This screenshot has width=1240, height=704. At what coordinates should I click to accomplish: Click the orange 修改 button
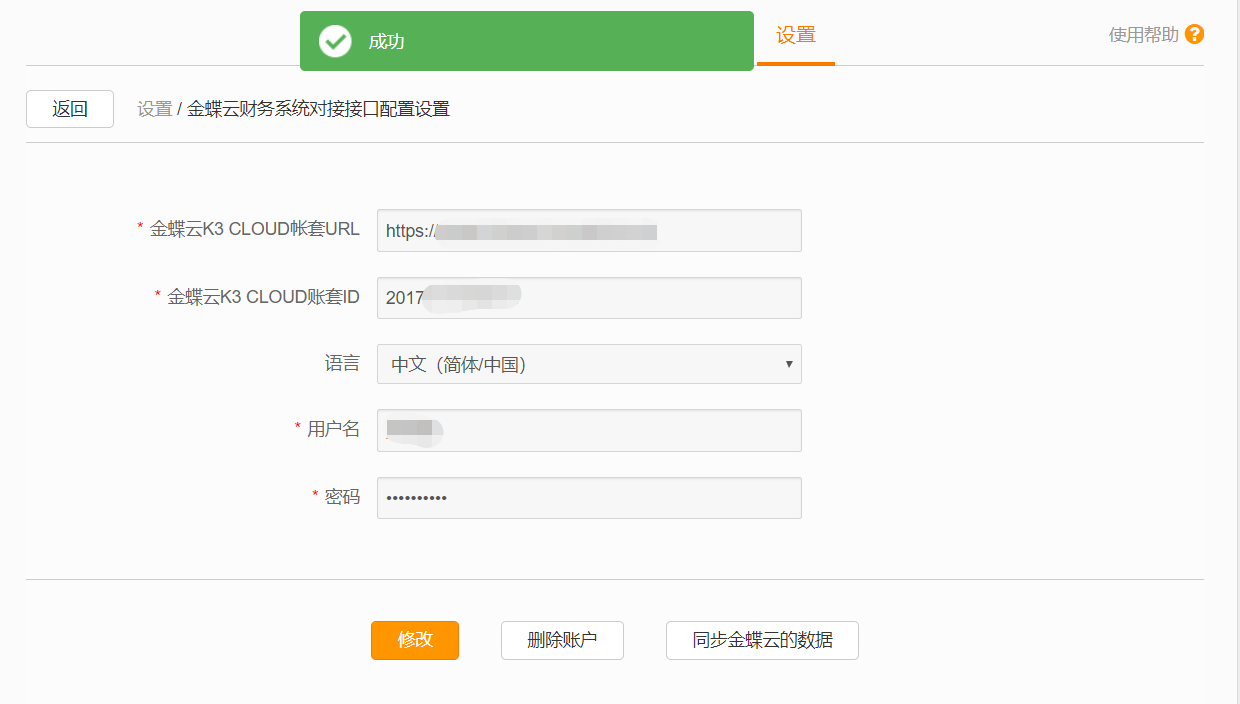(x=415, y=640)
